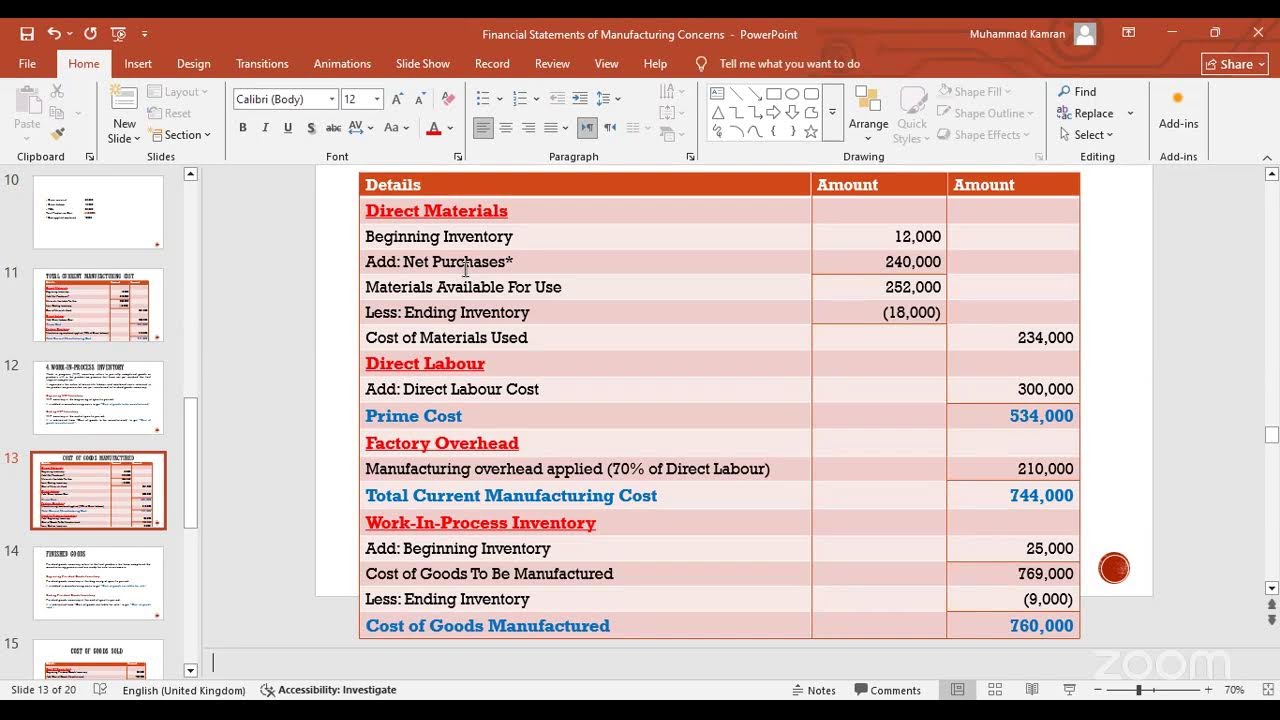Redo or repeat the last action
The width and height of the screenshot is (1280, 720).
(x=90, y=34)
